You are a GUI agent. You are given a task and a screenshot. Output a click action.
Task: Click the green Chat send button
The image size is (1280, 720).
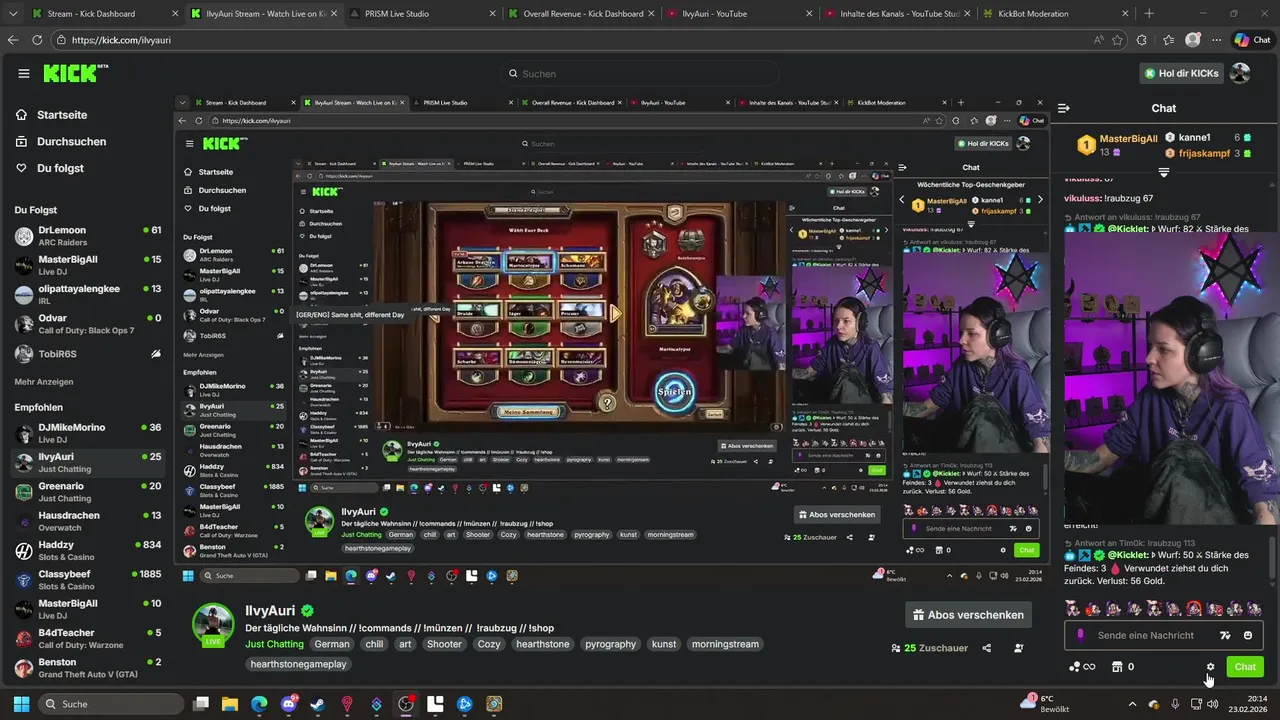tap(1245, 667)
